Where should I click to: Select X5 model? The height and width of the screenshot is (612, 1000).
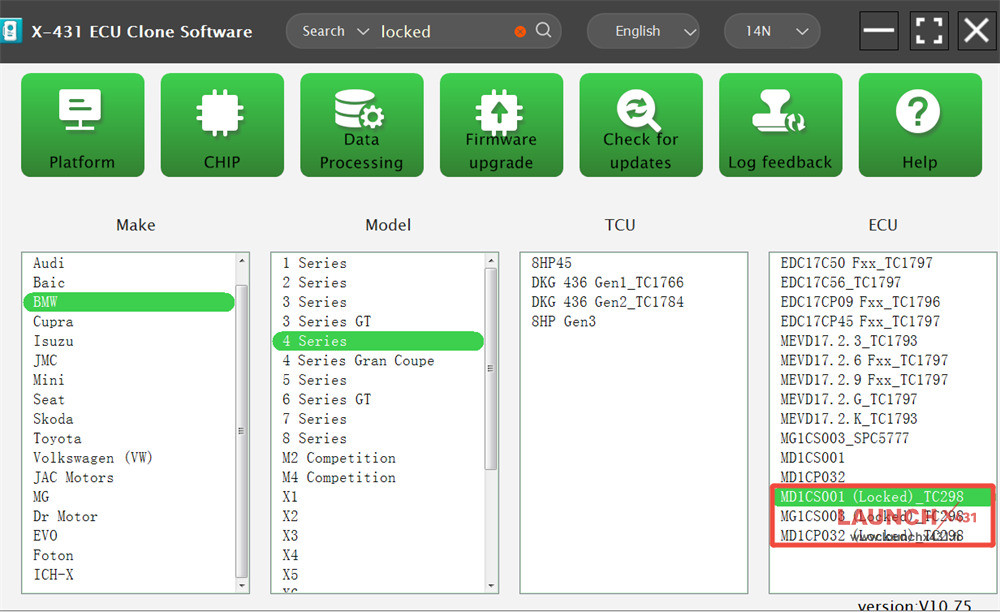coord(290,574)
